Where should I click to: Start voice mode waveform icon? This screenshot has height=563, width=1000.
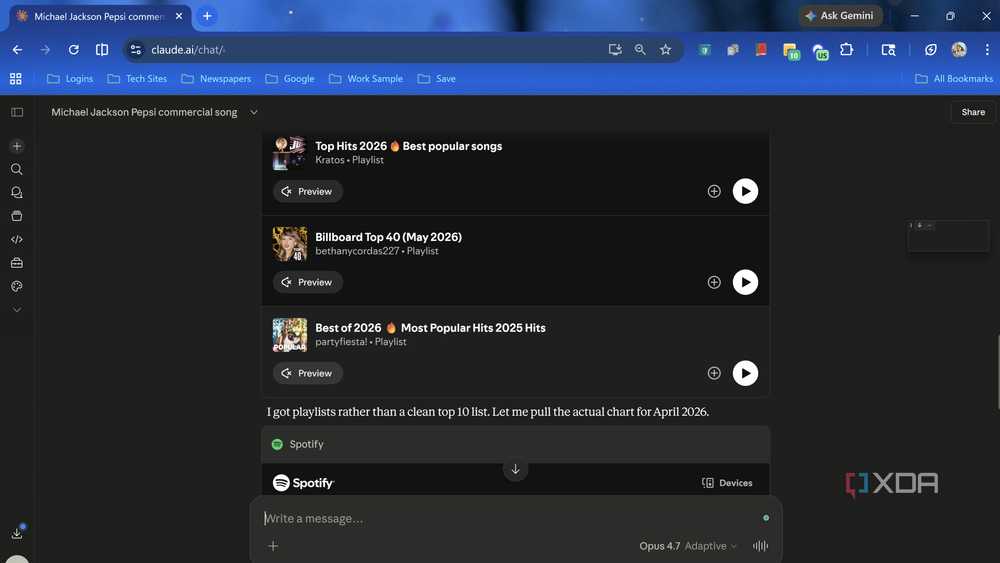coord(760,546)
